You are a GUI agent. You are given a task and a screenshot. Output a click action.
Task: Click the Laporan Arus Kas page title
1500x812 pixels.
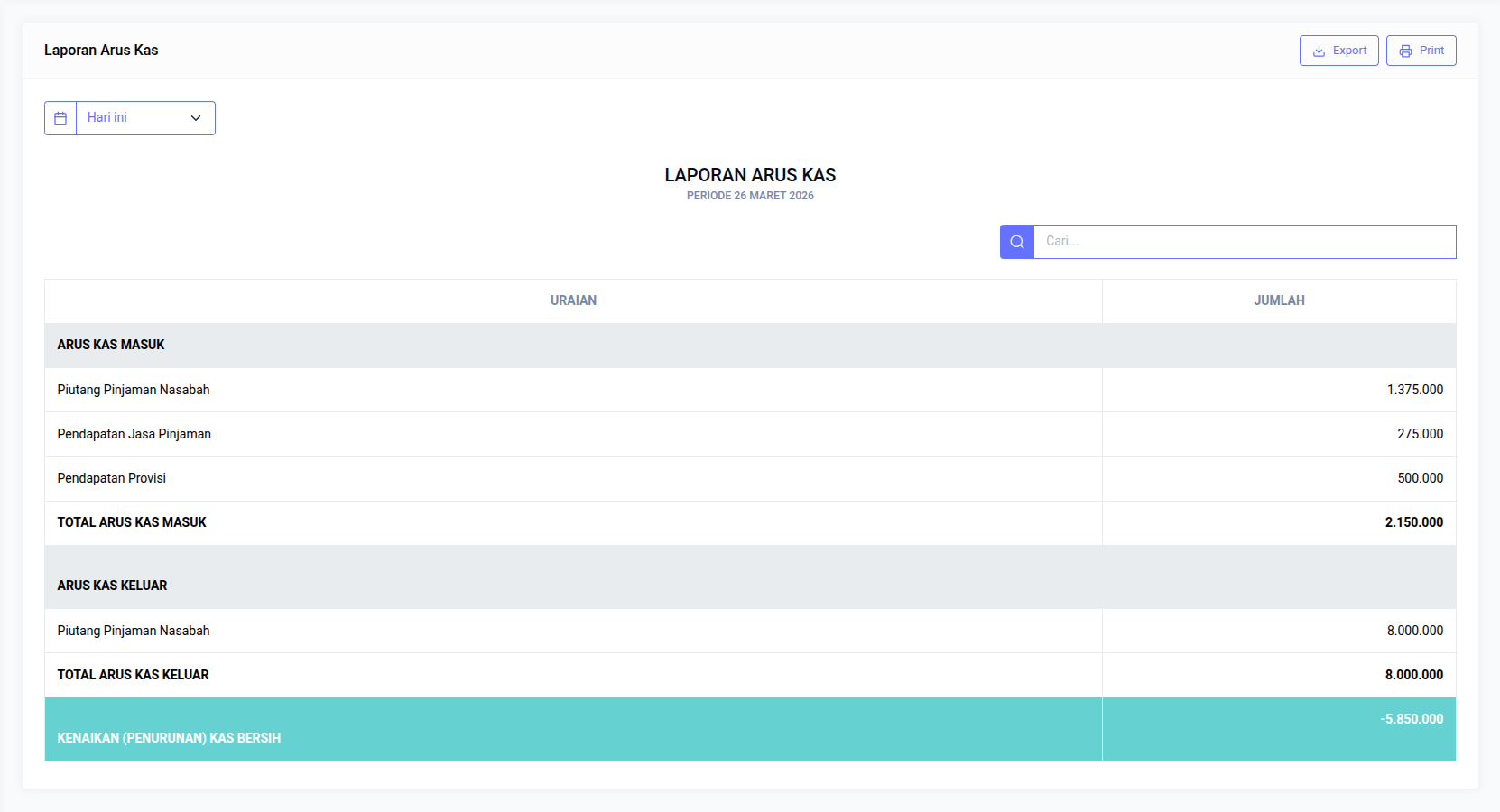click(x=101, y=51)
